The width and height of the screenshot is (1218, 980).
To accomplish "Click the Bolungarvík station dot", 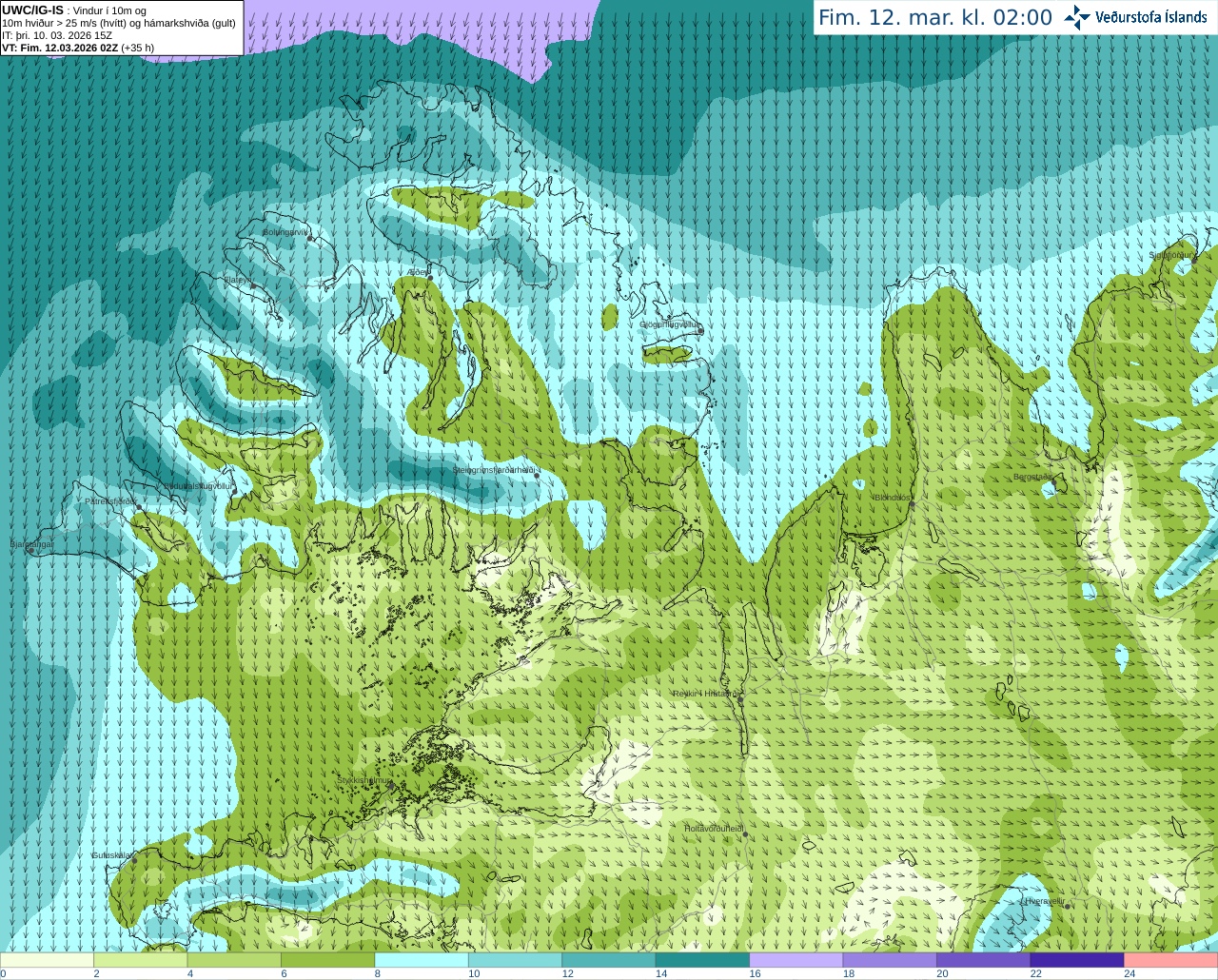I will (310, 238).
